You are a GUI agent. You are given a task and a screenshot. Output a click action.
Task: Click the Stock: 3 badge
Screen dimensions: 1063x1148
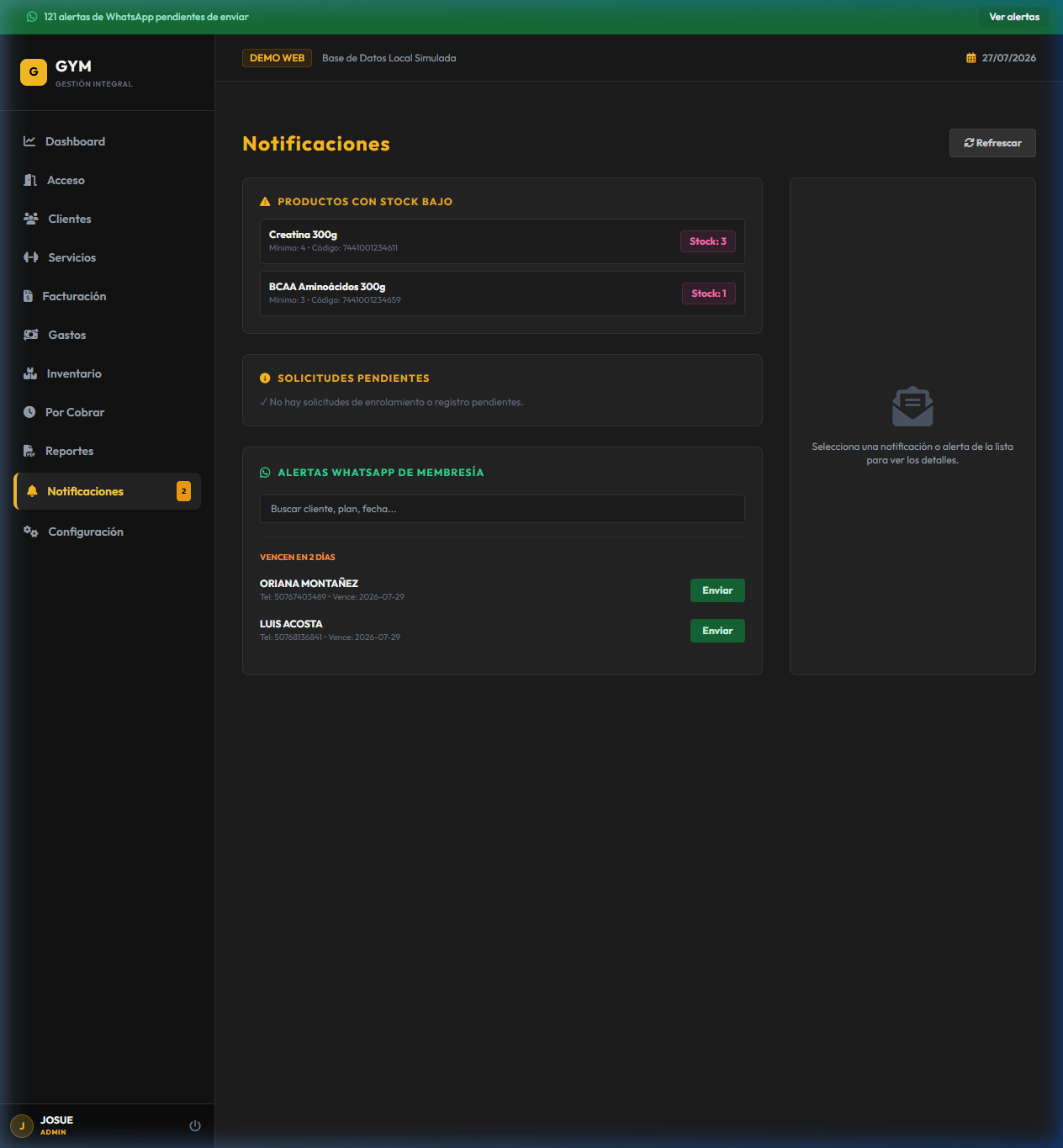coord(708,241)
